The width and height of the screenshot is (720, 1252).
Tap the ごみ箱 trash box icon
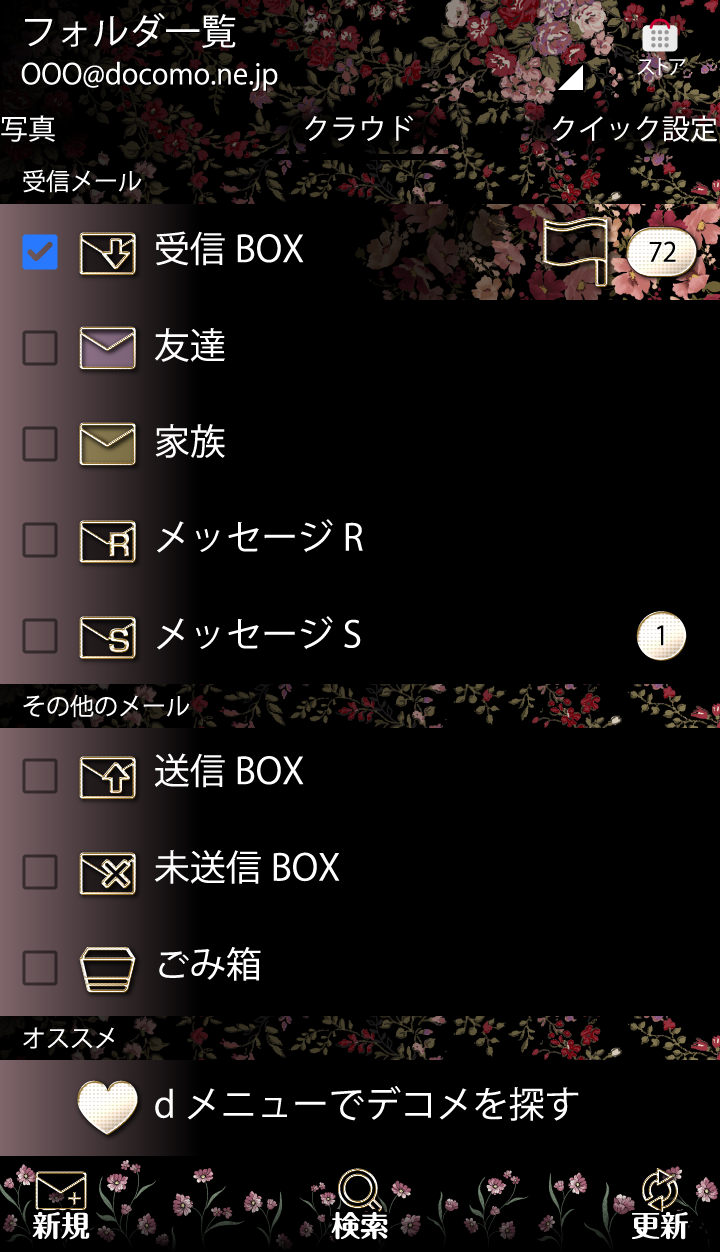pyautogui.click(x=107, y=968)
